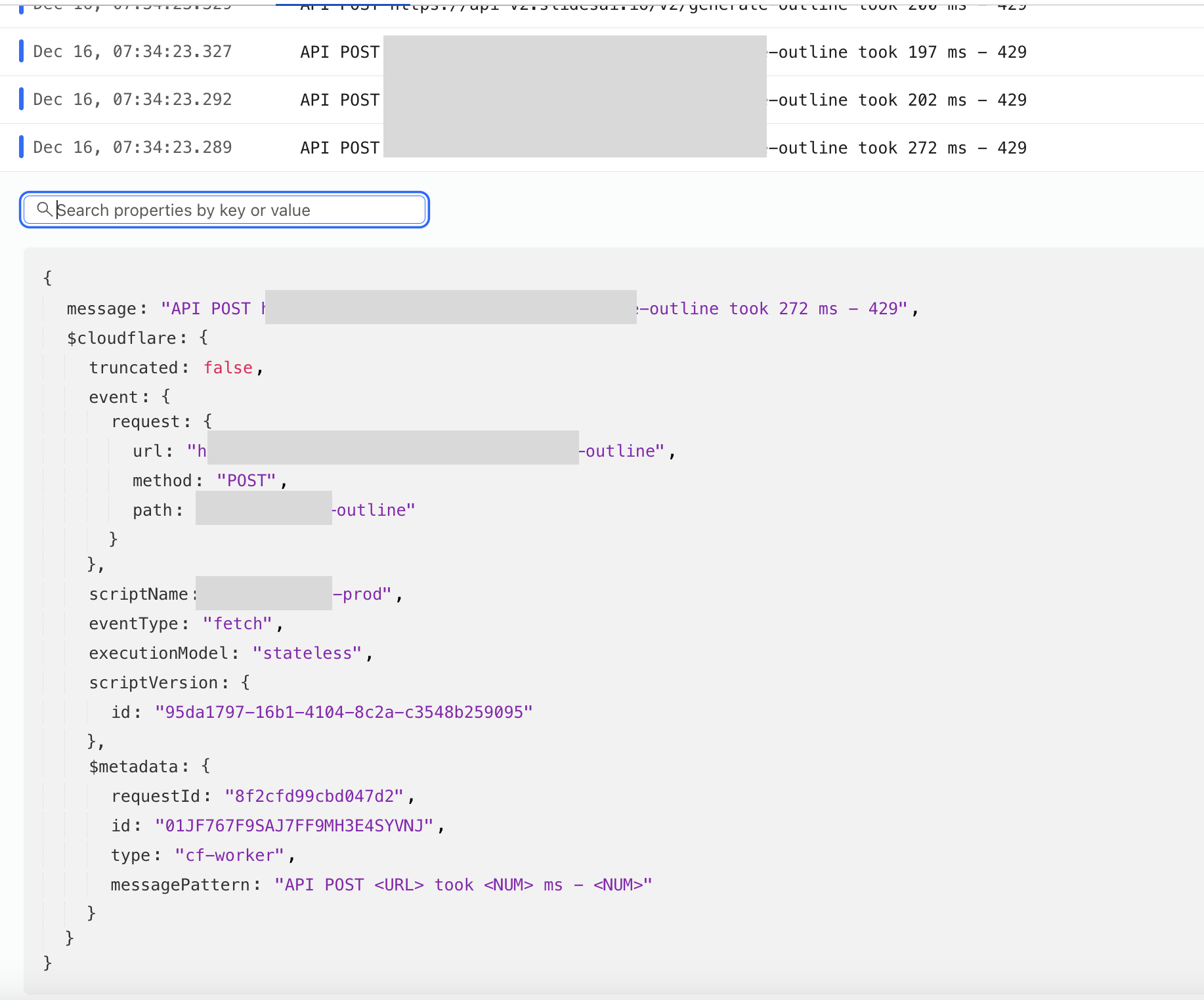Select the log entry timestamped 07:34:23.289

click(602, 148)
